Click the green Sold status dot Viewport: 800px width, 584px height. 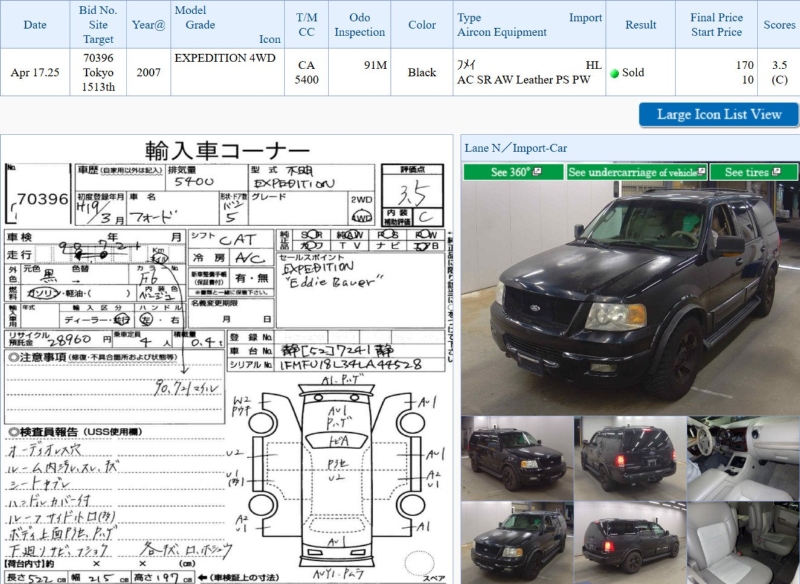tap(615, 73)
